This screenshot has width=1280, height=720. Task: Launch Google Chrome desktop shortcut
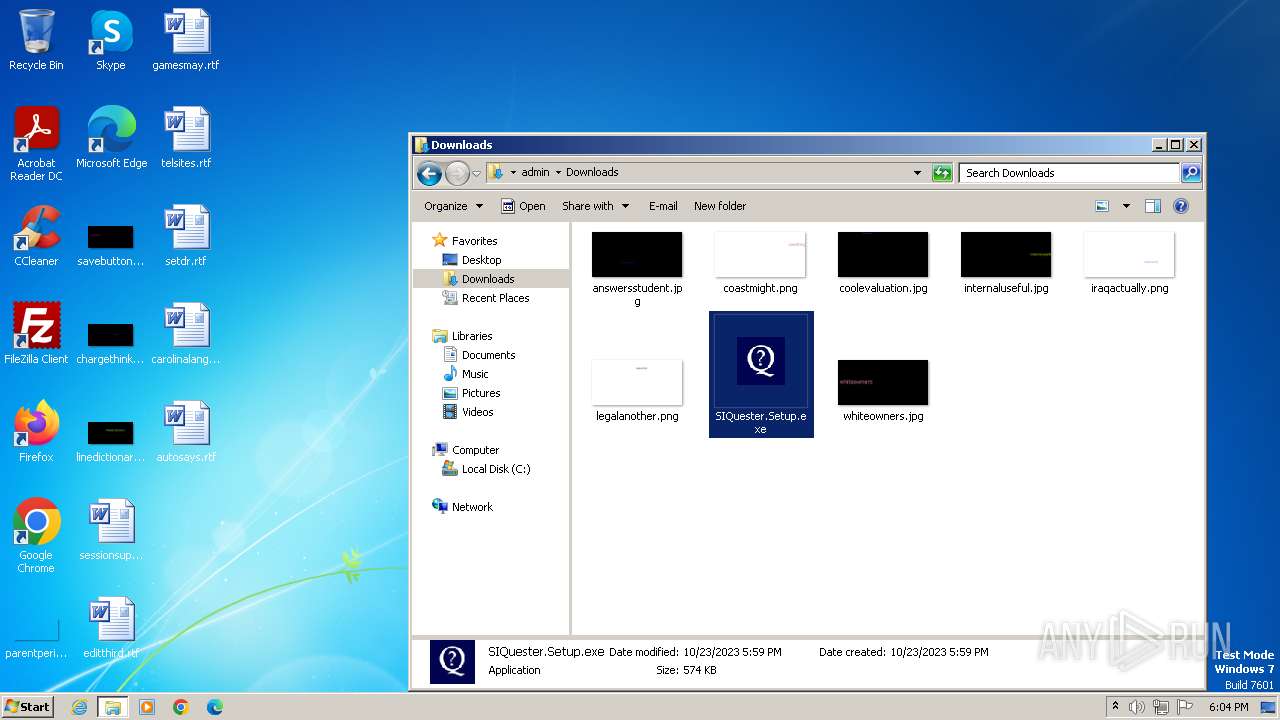tap(36, 536)
